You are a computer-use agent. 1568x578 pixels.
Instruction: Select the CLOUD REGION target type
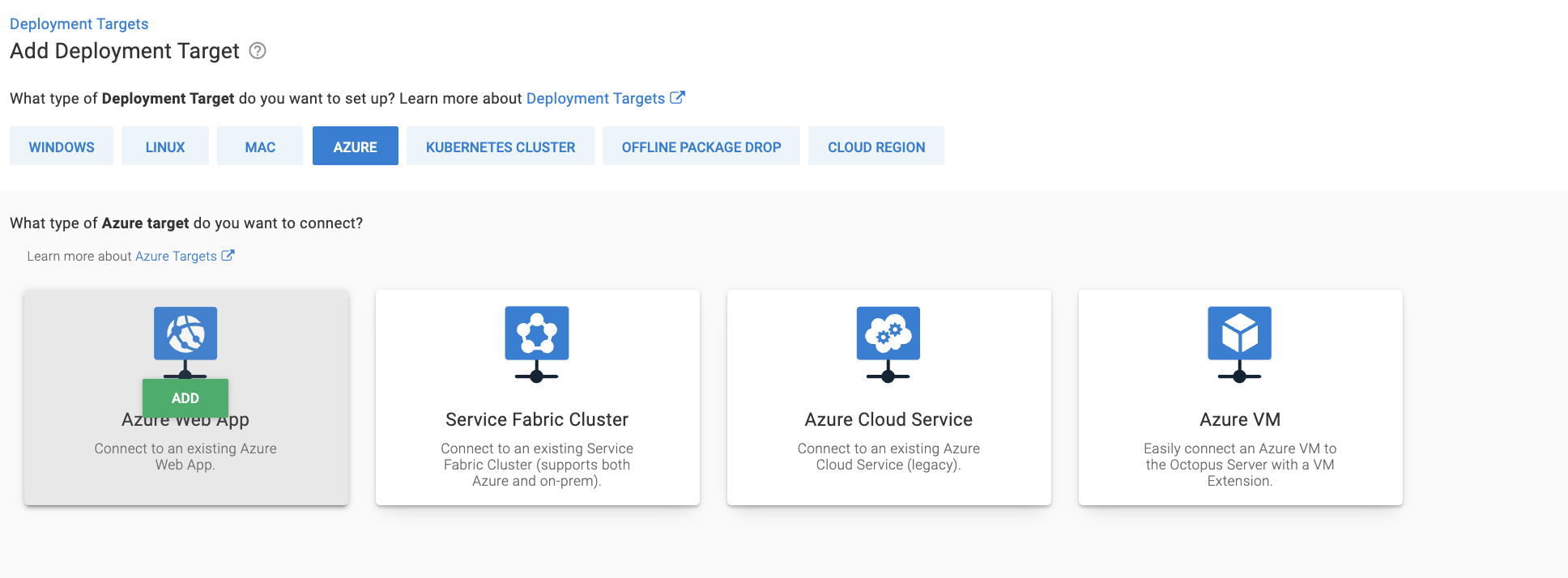click(x=876, y=147)
